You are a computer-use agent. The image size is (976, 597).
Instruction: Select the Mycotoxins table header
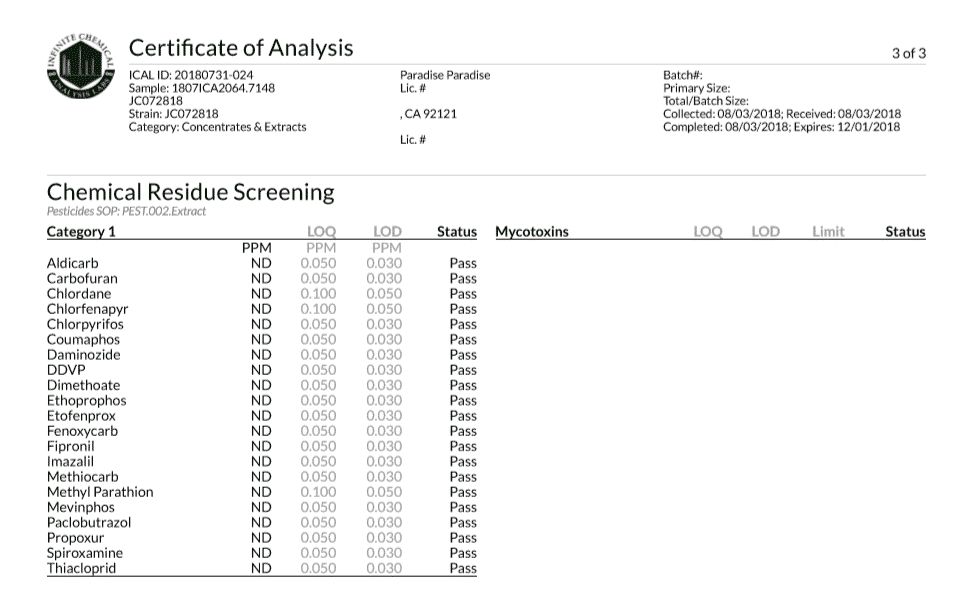532,232
